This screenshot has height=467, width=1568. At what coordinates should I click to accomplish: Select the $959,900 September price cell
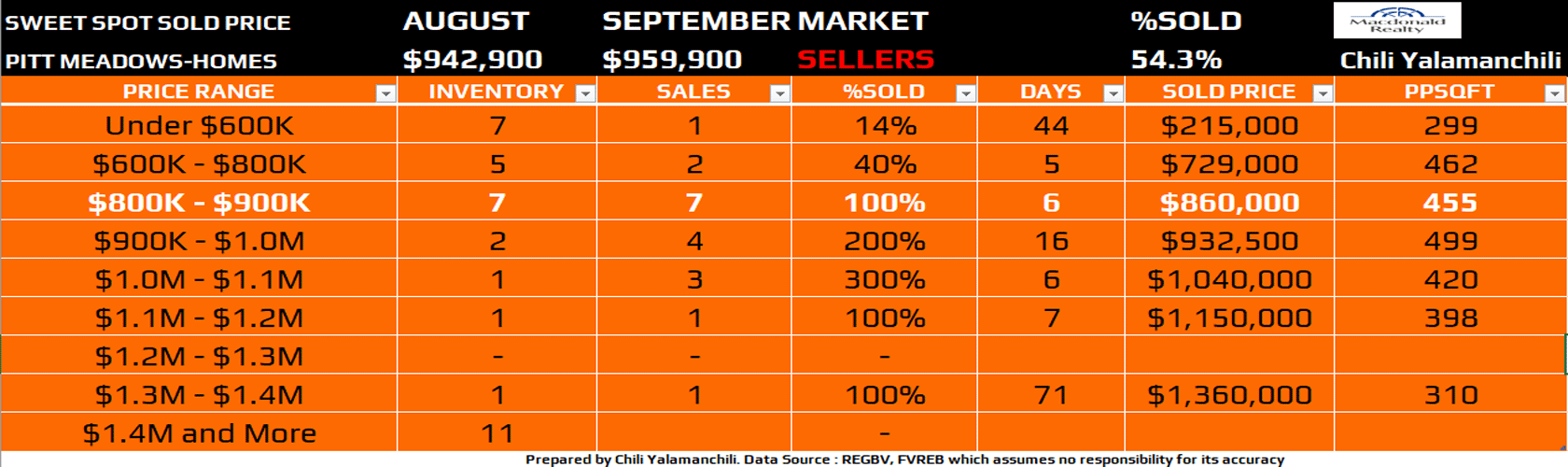pyautogui.click(x=672, y=60)
